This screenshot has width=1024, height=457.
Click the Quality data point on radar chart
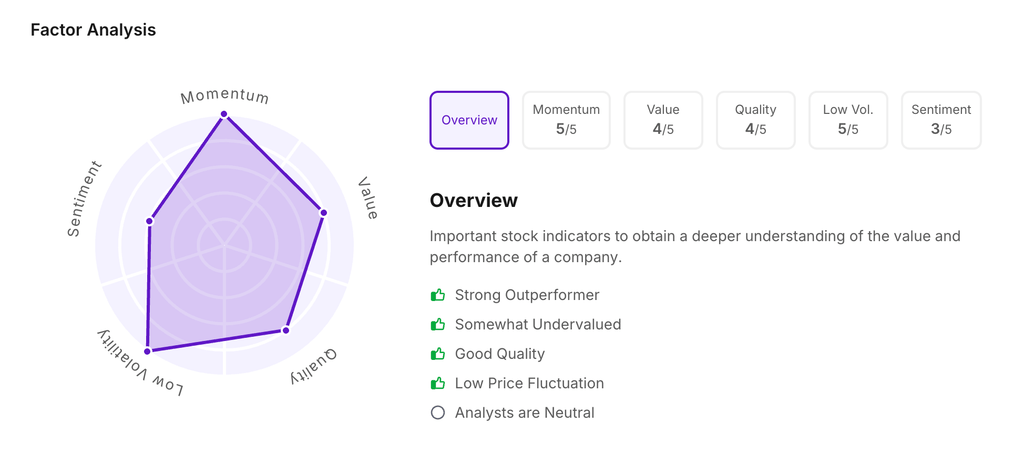286,330
